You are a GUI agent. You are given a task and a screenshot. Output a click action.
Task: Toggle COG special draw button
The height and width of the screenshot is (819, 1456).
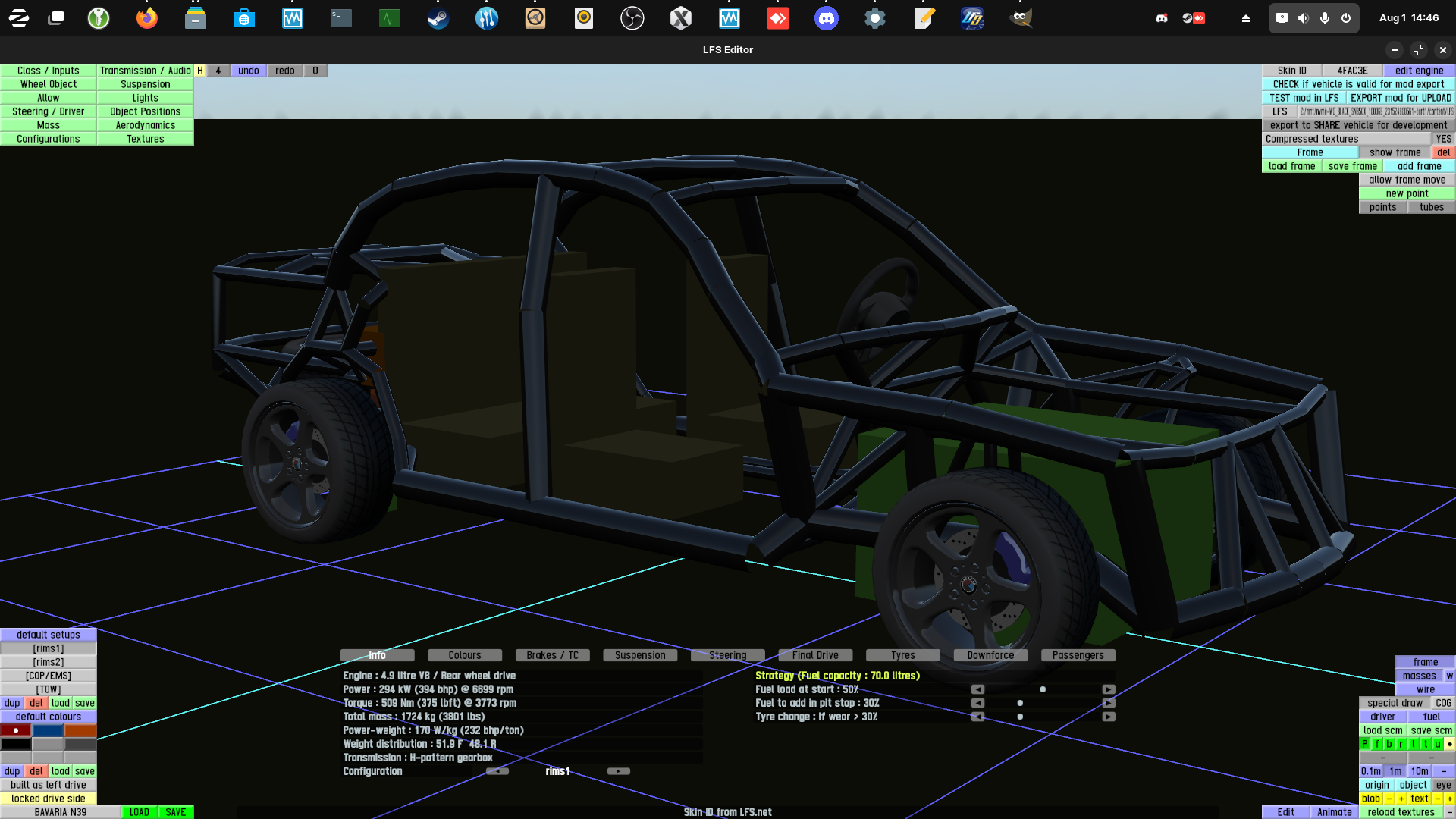coord(1443,703)
